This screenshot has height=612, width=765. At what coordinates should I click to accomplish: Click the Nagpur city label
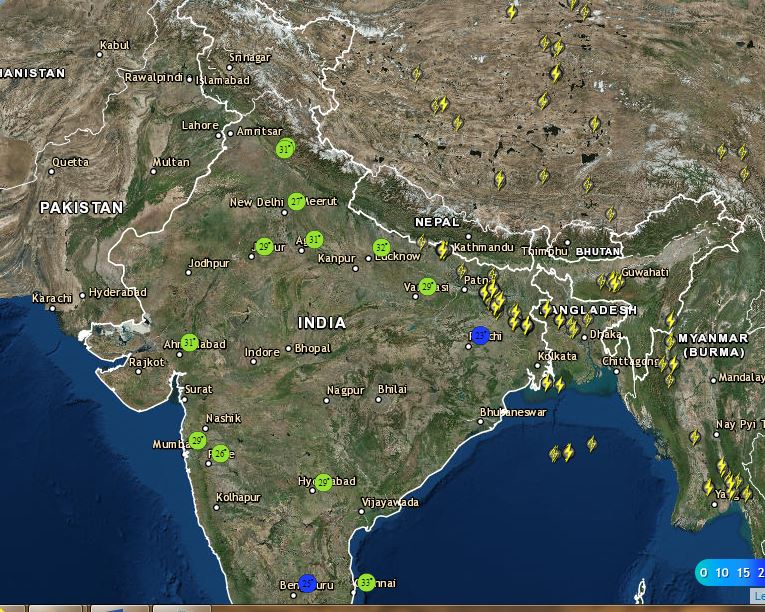click(346, 390)
